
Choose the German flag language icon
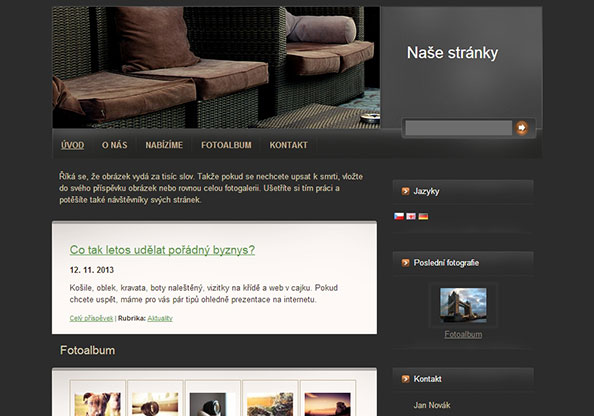pos(423,216)
